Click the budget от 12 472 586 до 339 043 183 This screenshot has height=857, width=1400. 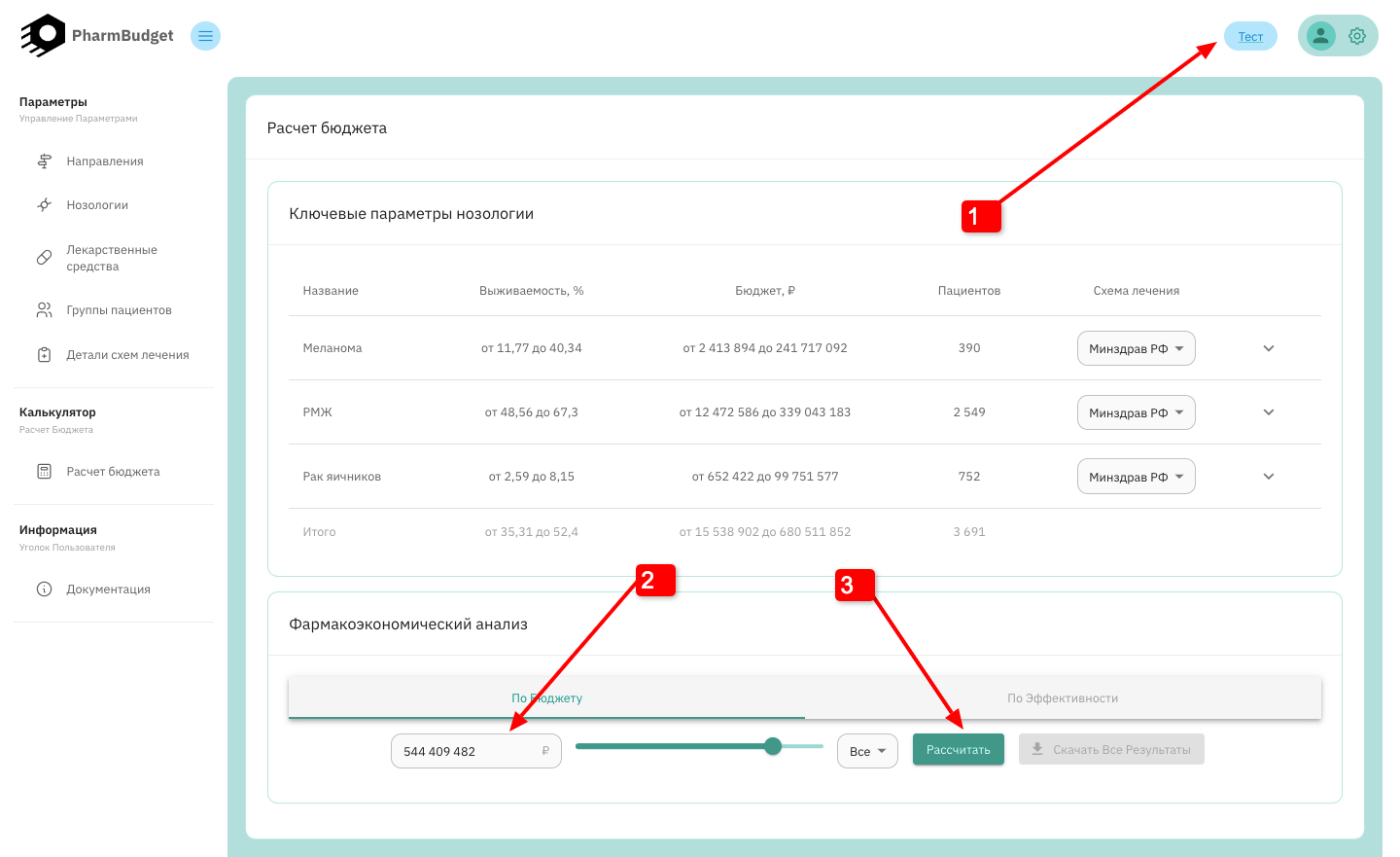[x=765, y=412]
